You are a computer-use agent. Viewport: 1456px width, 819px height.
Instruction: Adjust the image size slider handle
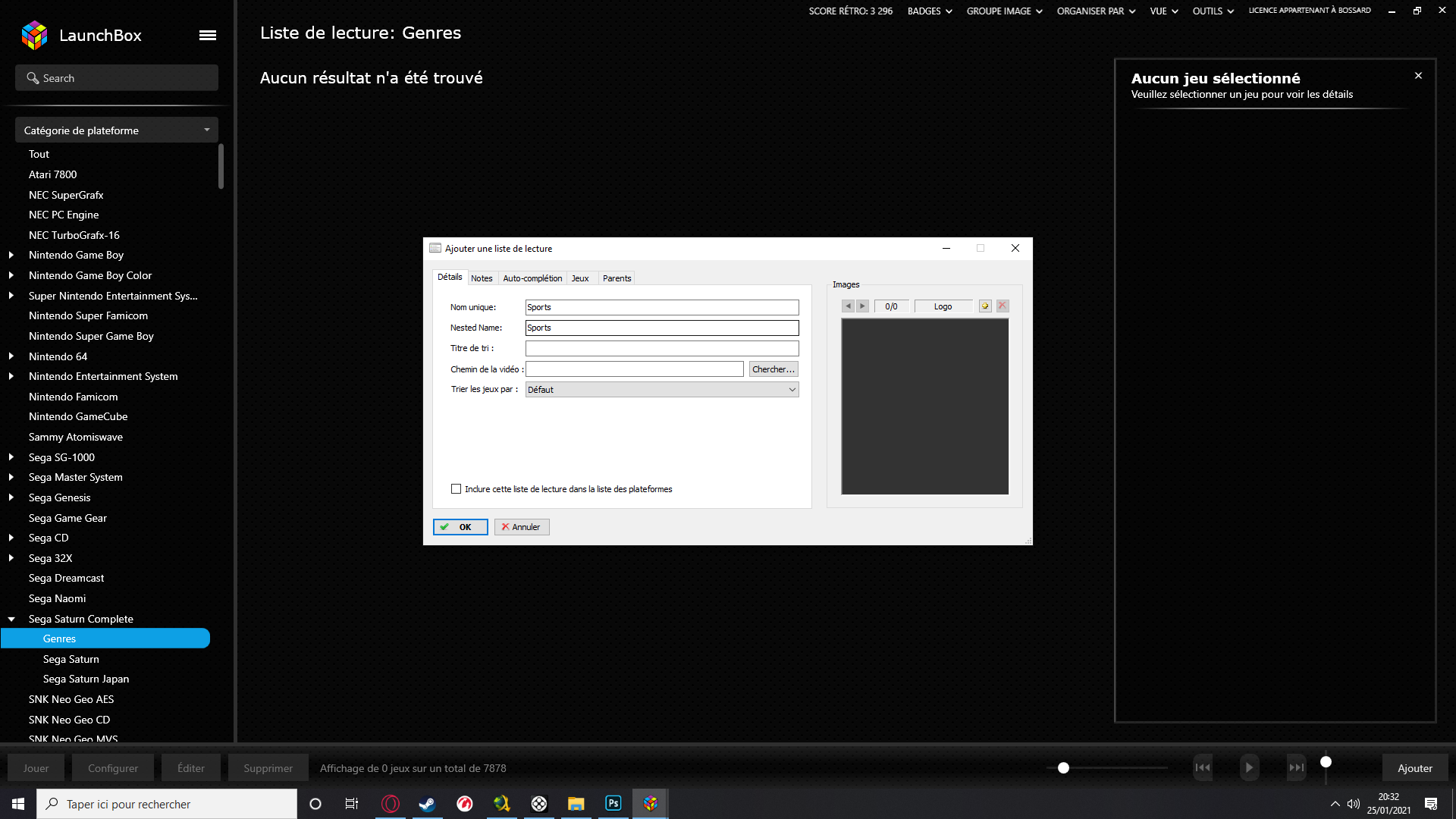tap(1064, 767)
